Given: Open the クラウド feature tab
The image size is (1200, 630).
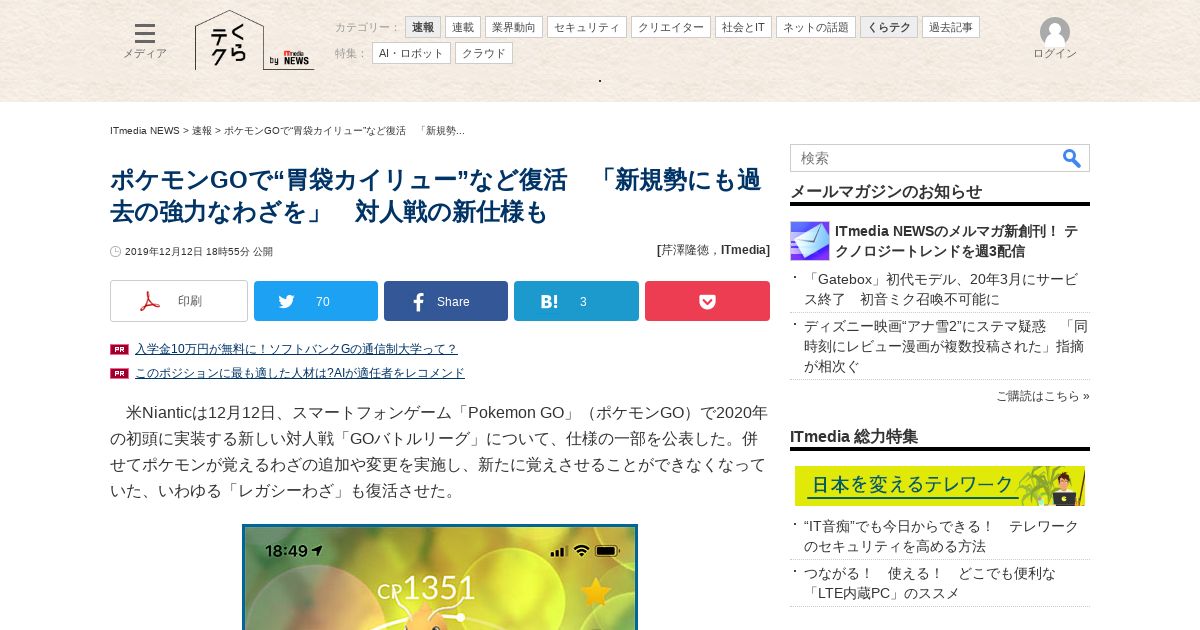Looking at the screenshot, I should [x=484, y=53].
